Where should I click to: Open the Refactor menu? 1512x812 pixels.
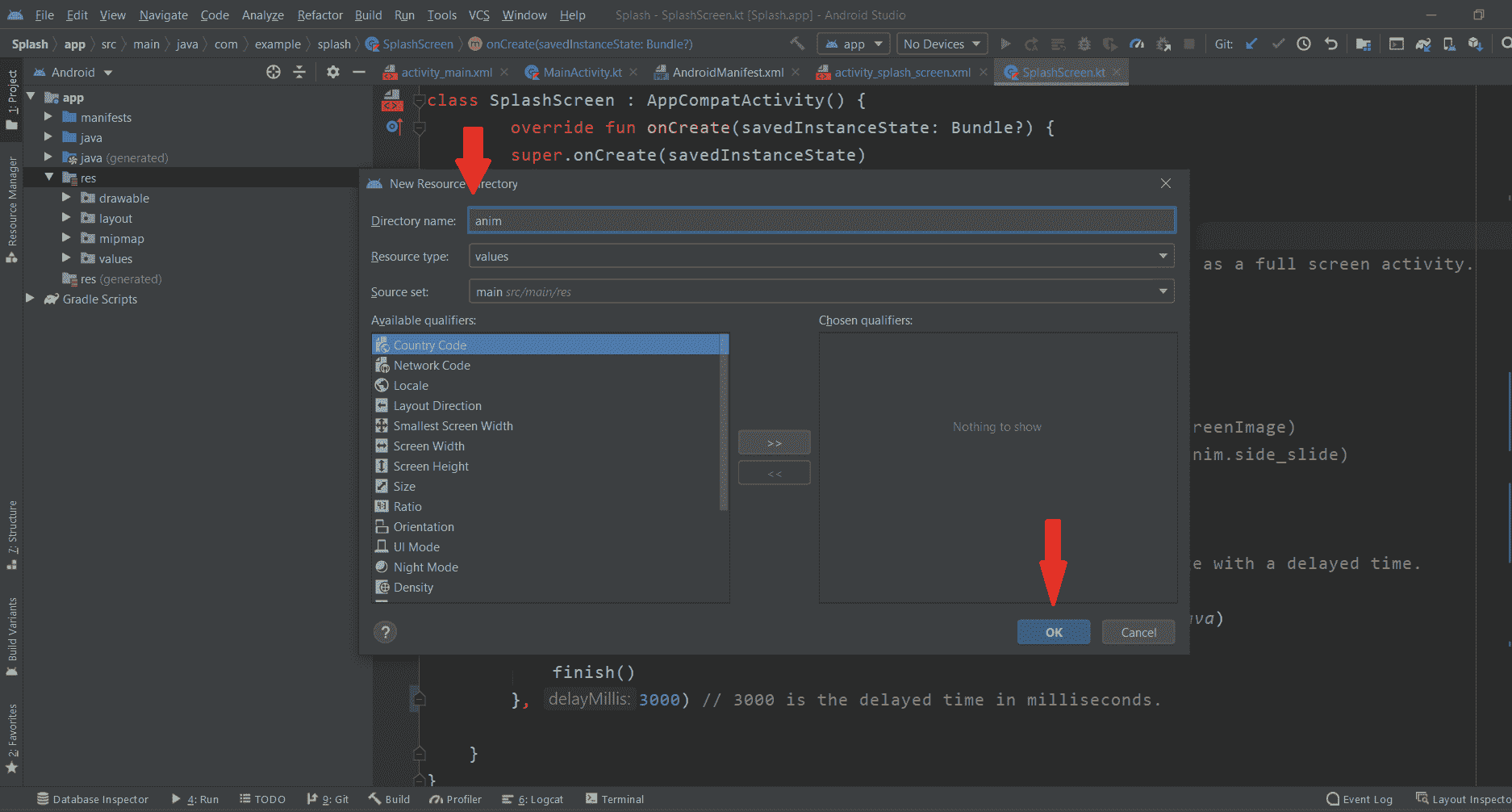(320, 15)
